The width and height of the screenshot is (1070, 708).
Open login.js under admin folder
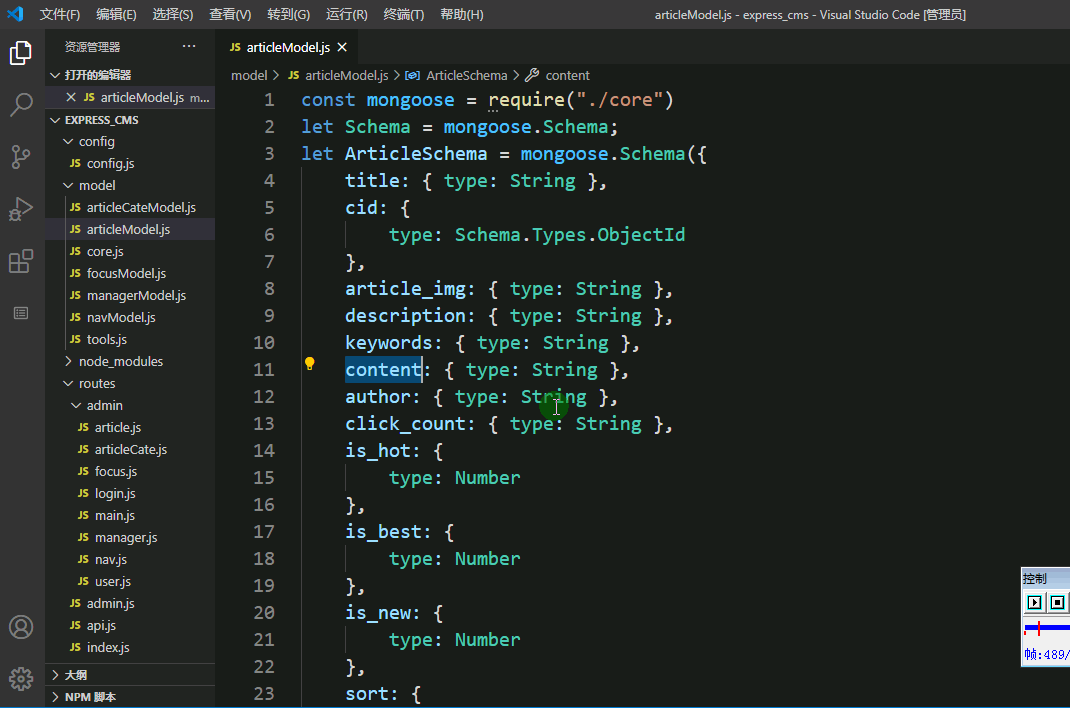pos(130,493)
